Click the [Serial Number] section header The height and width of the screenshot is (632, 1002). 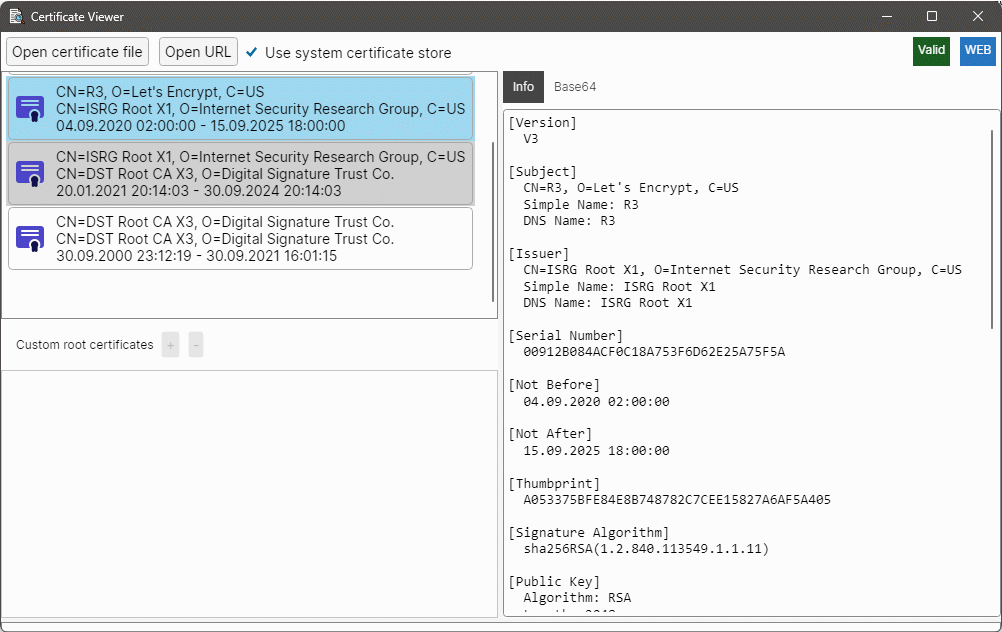(x=566, y=336)
